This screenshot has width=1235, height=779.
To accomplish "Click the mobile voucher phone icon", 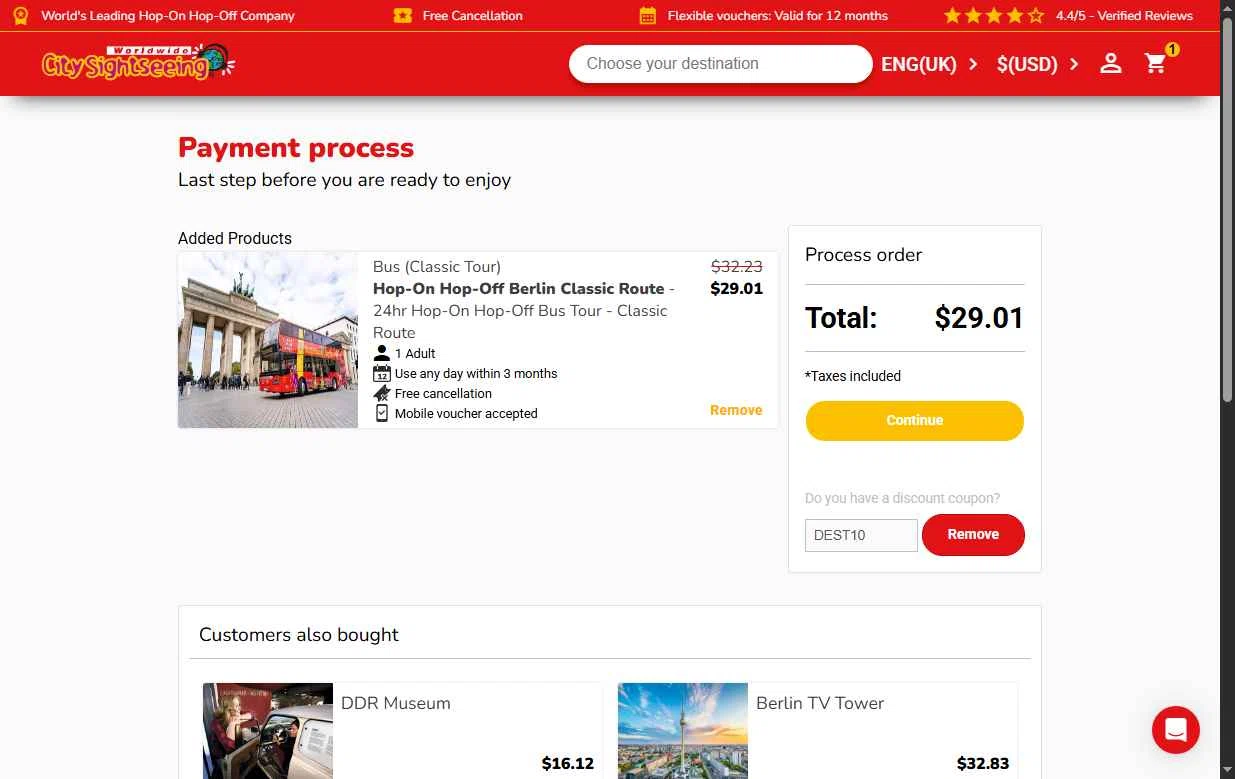I will (381, 413).
